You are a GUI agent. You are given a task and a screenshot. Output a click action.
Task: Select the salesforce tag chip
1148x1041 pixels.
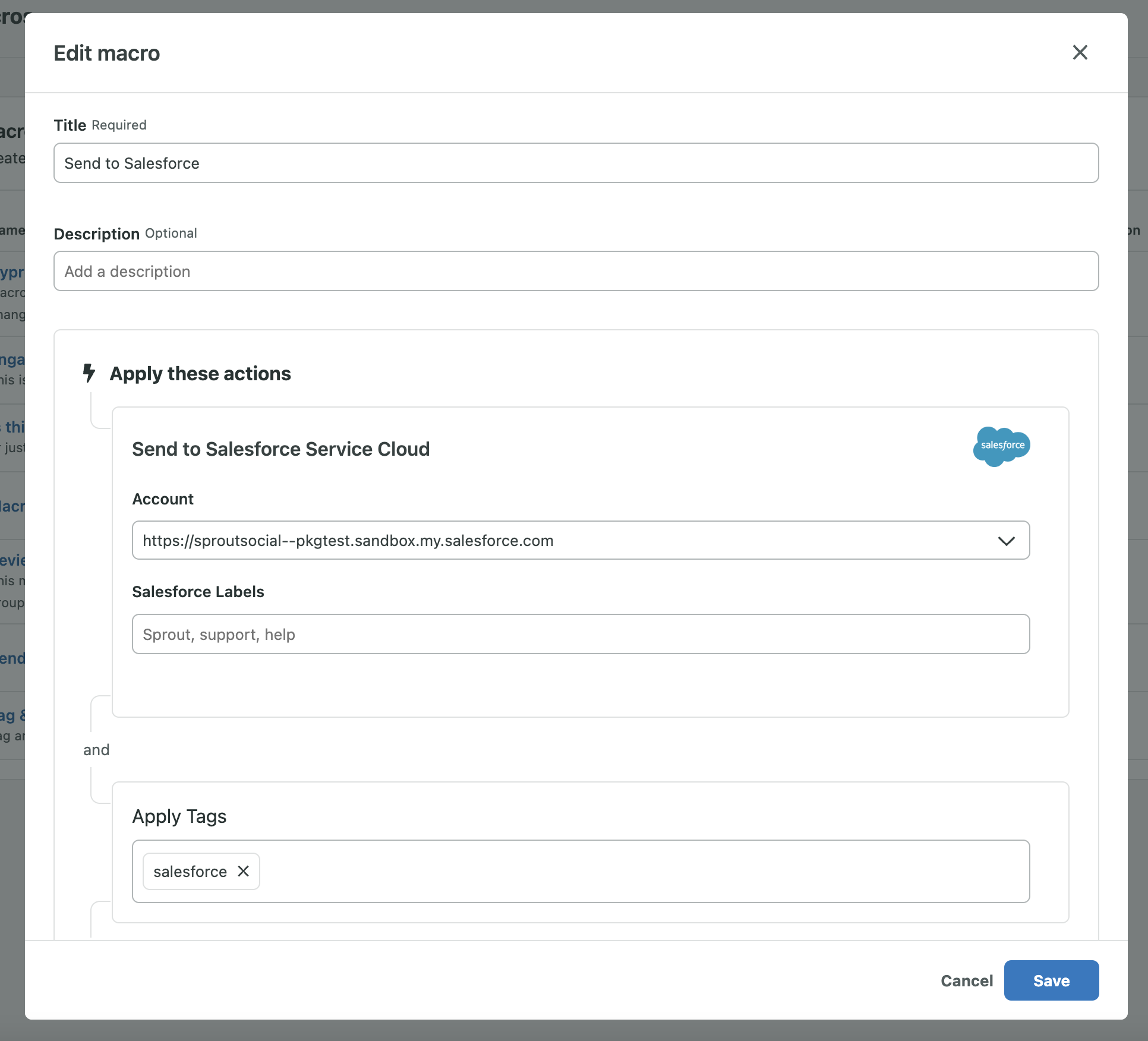pyautogui.click(x=190, y=871)
